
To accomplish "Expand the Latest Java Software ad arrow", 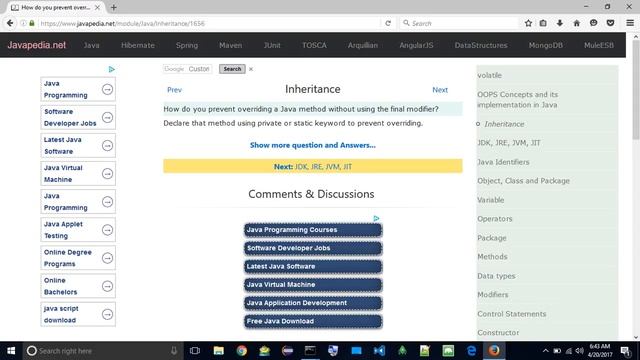I will click(107, 146).
